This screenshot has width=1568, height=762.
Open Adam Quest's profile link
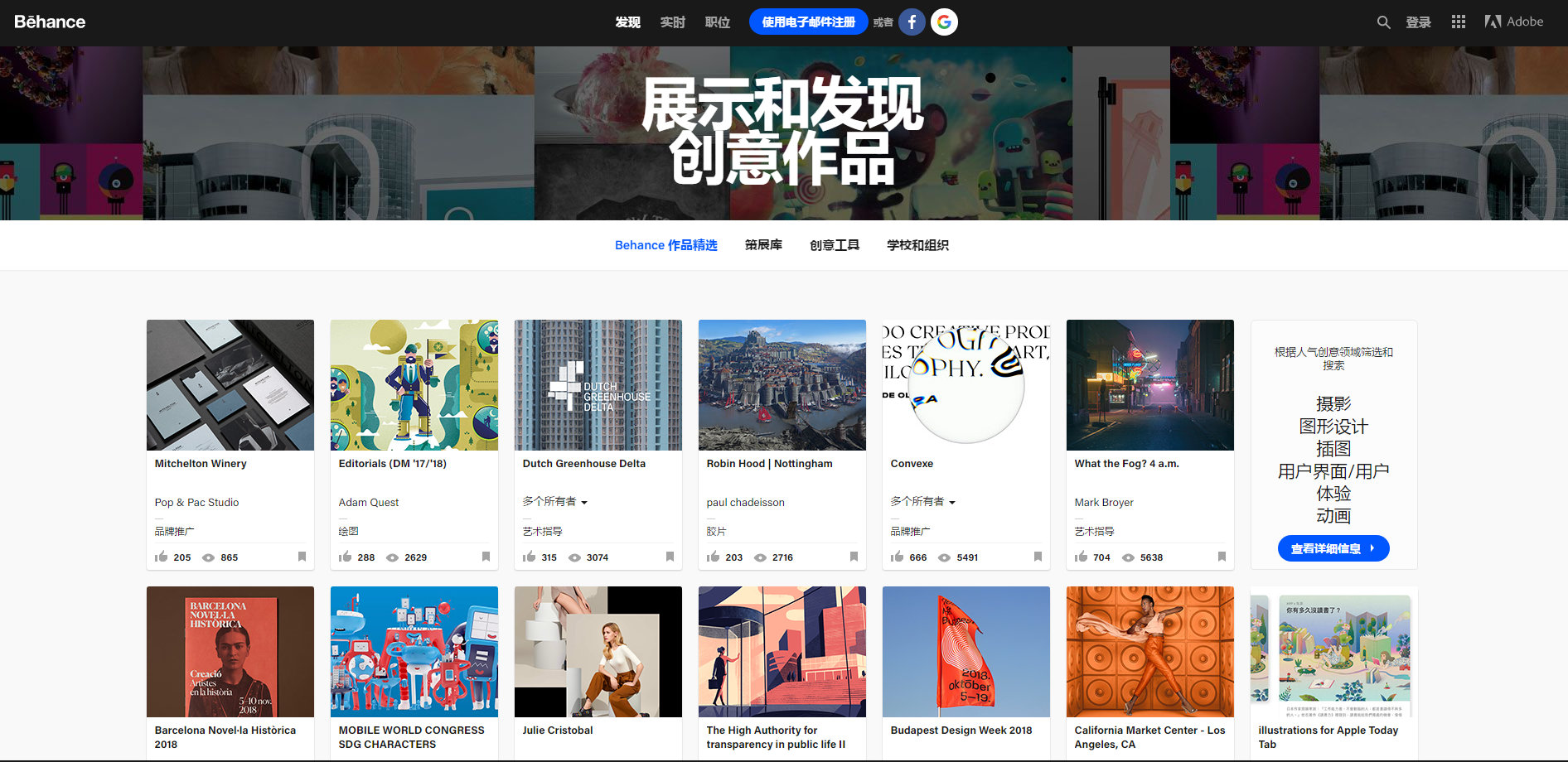click(368, 502)
